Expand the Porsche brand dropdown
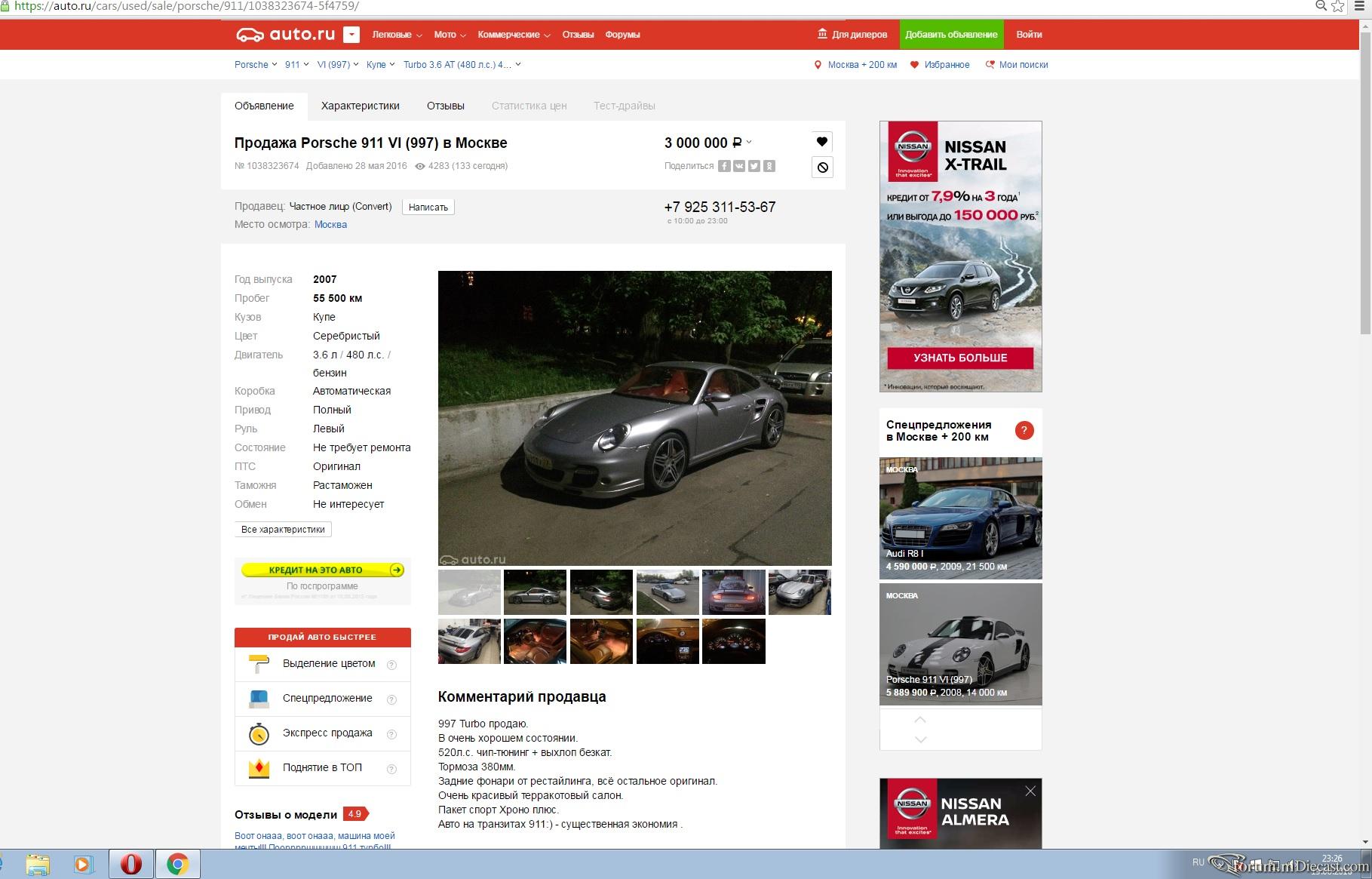This screenshot has height=879, width=1372. point(256,65)
